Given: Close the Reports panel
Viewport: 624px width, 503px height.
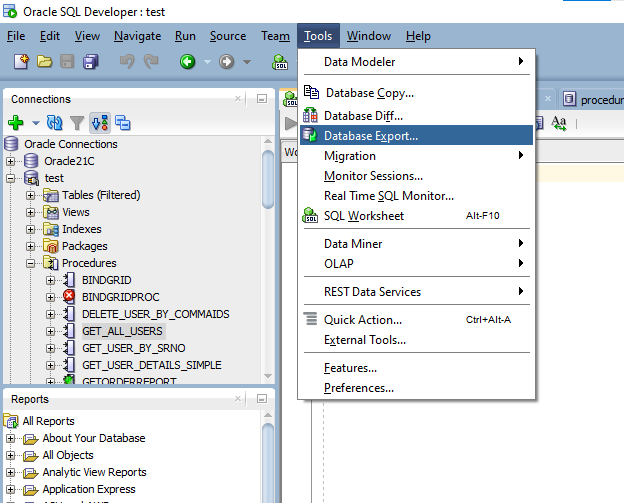Looking at the screenshot, I should point(238,398).
